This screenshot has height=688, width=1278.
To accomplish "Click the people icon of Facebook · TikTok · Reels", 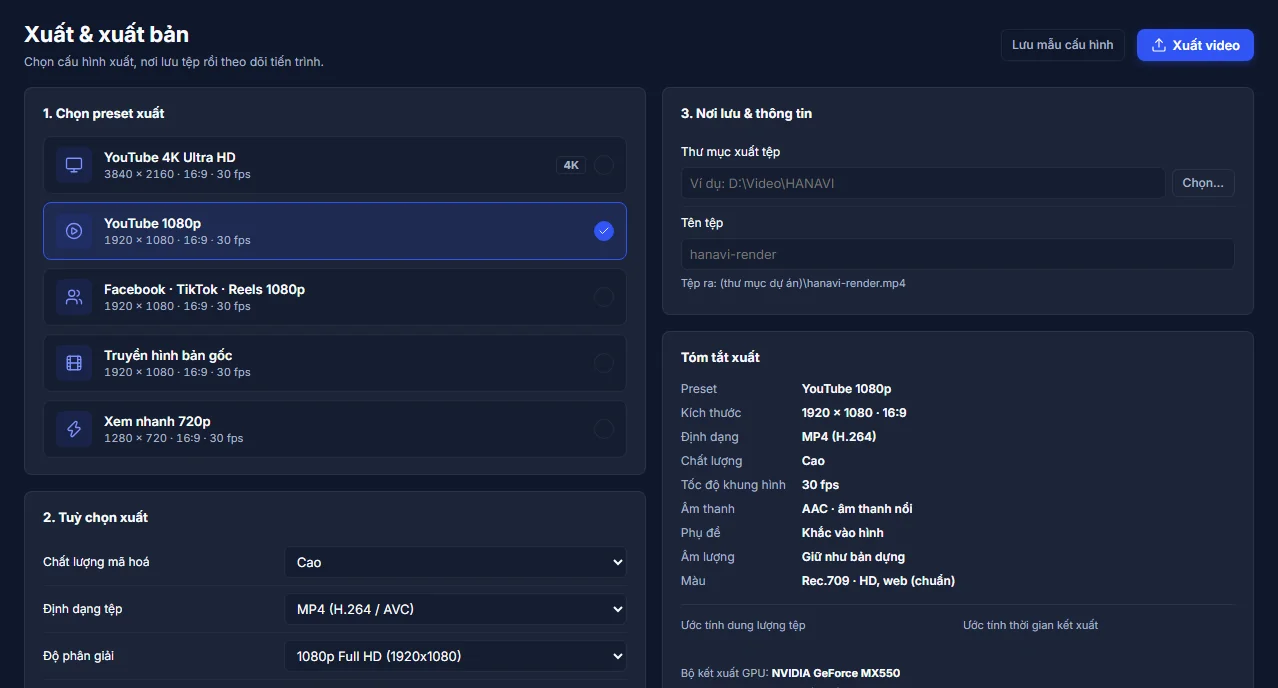I will pyautogui.click(x=74, y=297).
